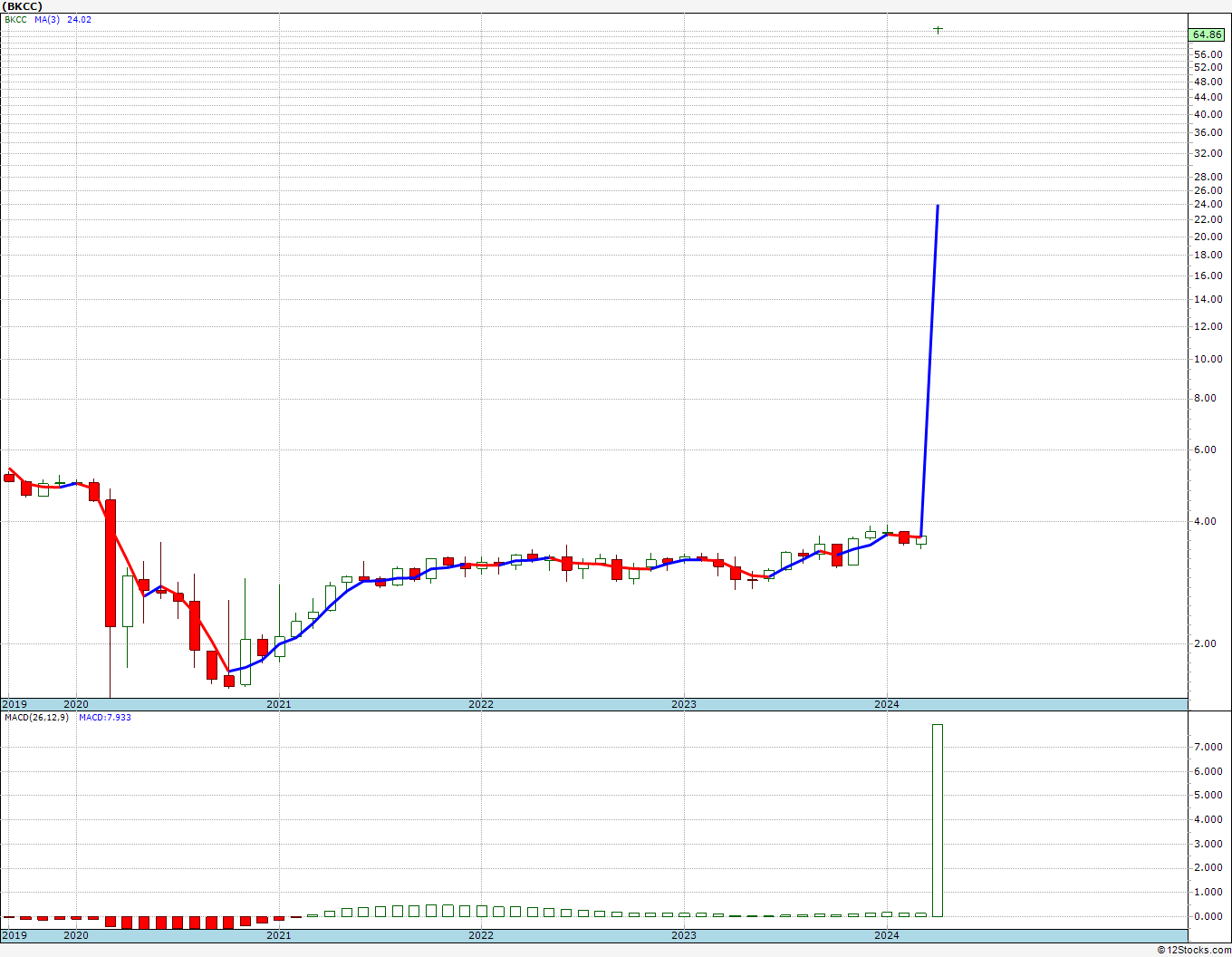Click 2022 on the price chart time axis
Viewport: 1232px width, 957px height.
coord(481,704)
